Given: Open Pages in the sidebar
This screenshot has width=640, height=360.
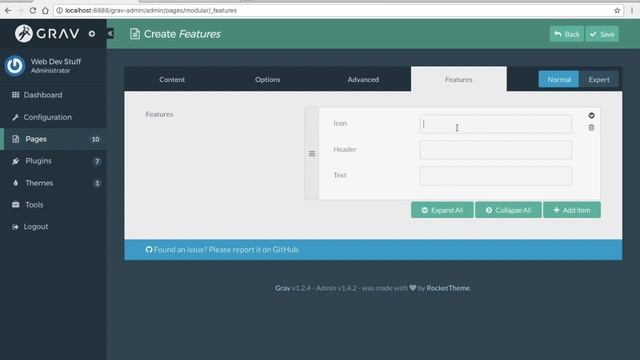Looking at the screenshot, I should (53, 139).
